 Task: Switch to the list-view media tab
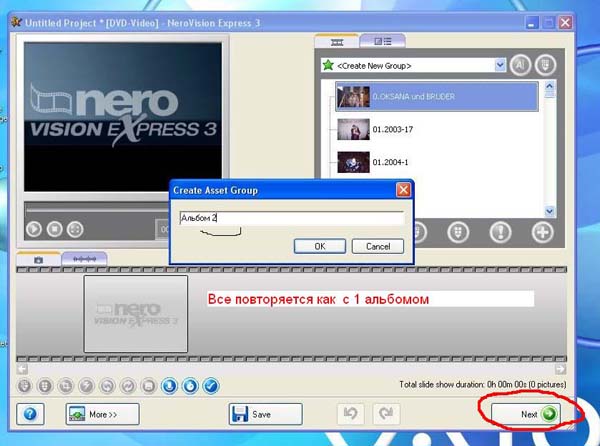click(x=383, y=41)
